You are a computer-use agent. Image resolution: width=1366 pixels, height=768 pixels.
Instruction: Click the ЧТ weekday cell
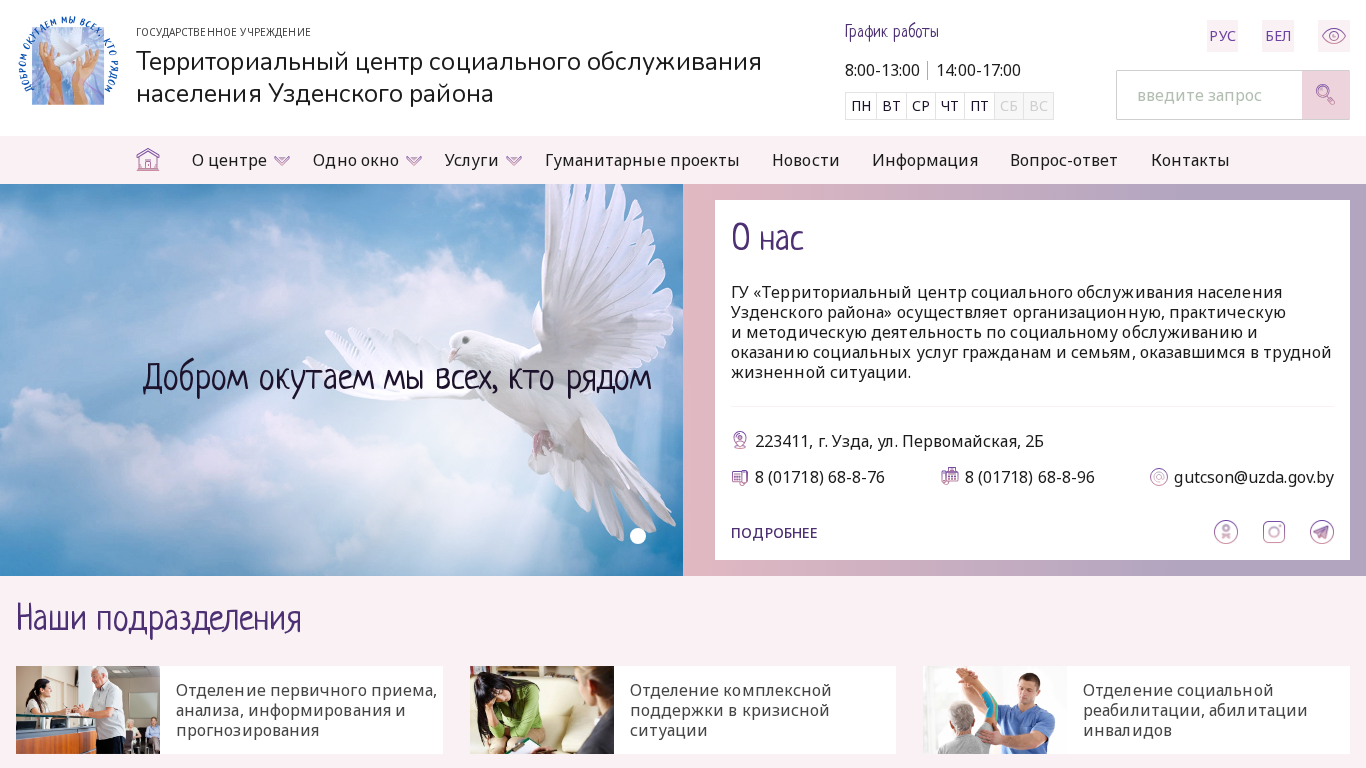tap(950, 106)
